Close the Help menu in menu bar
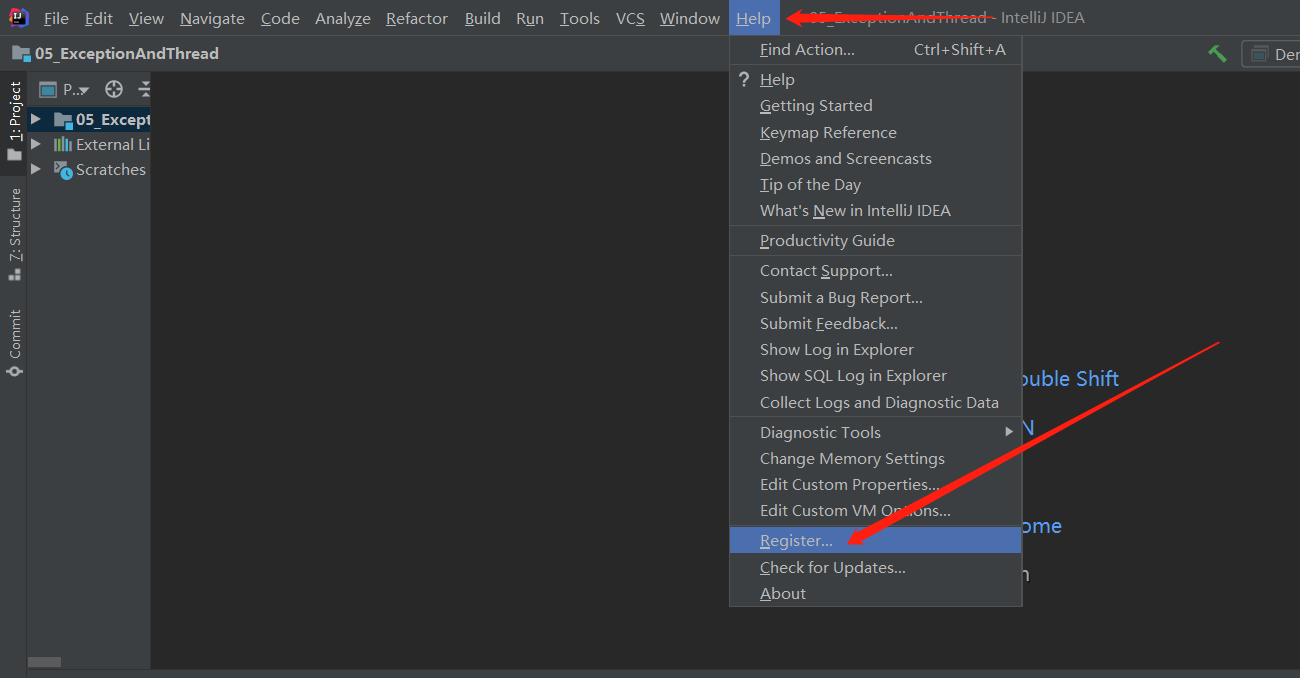 click(x=753, y=18)
